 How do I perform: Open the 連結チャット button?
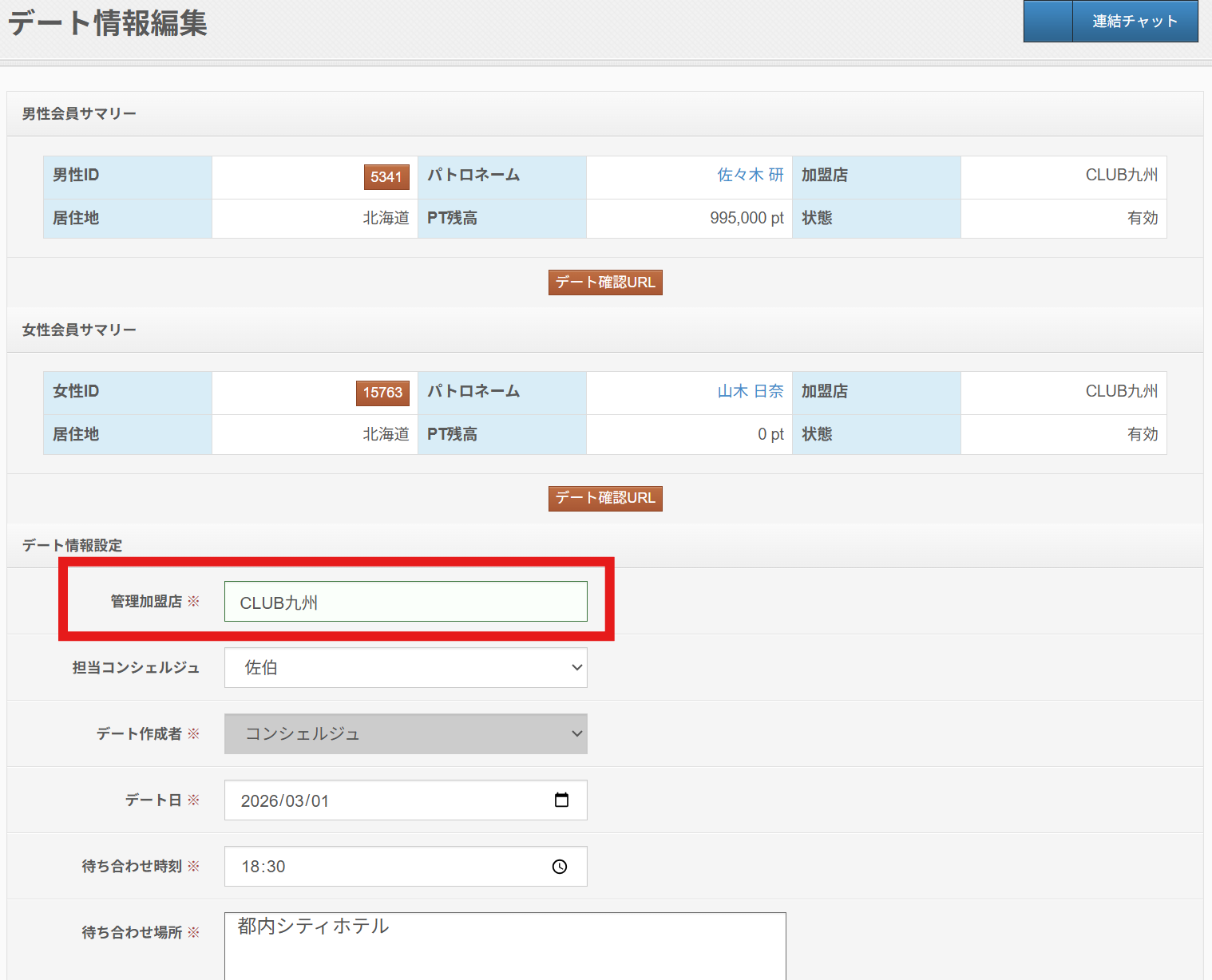(x=1135, y=22)
